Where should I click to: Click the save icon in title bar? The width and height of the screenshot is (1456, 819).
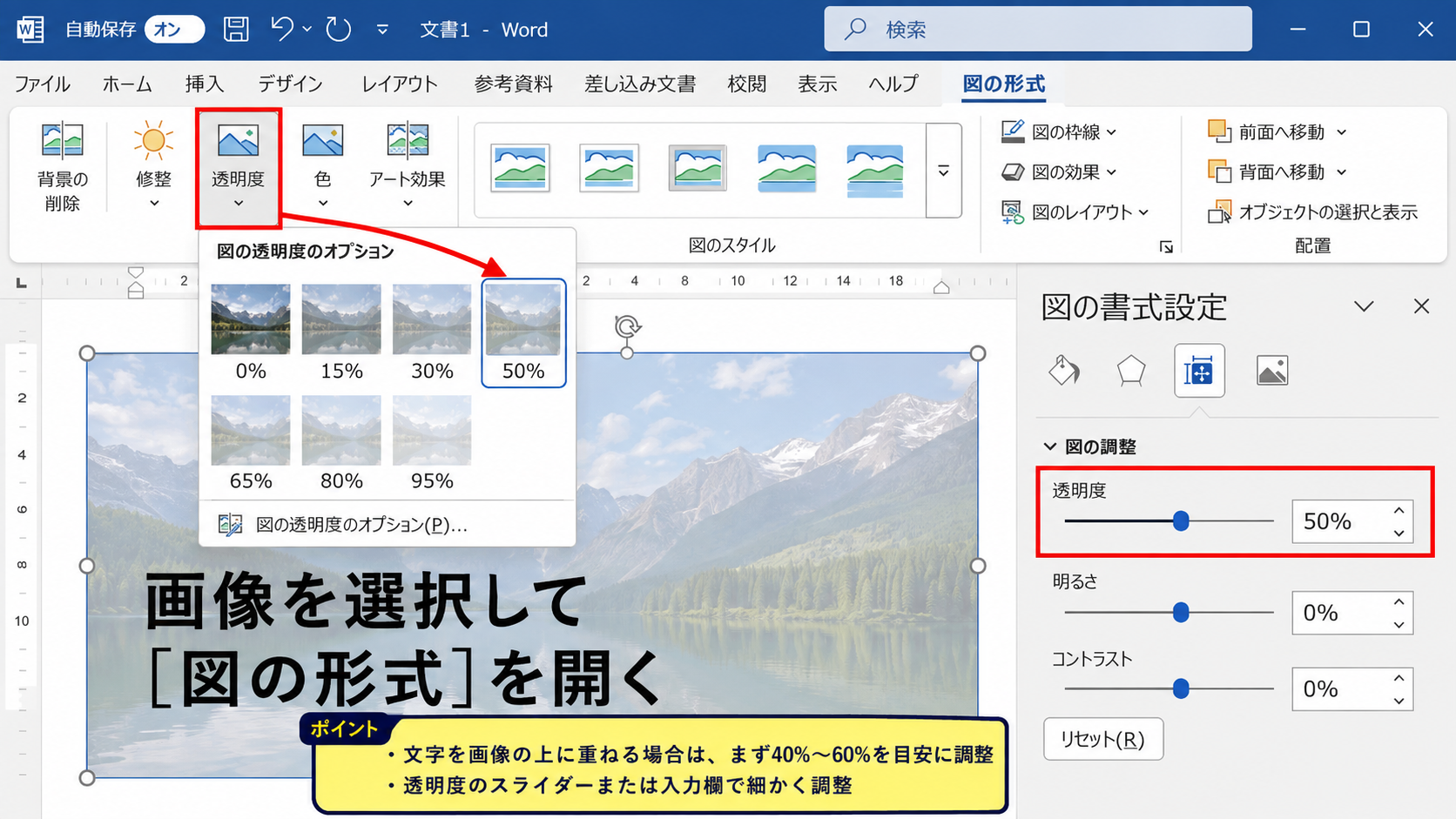coord(236,30)
